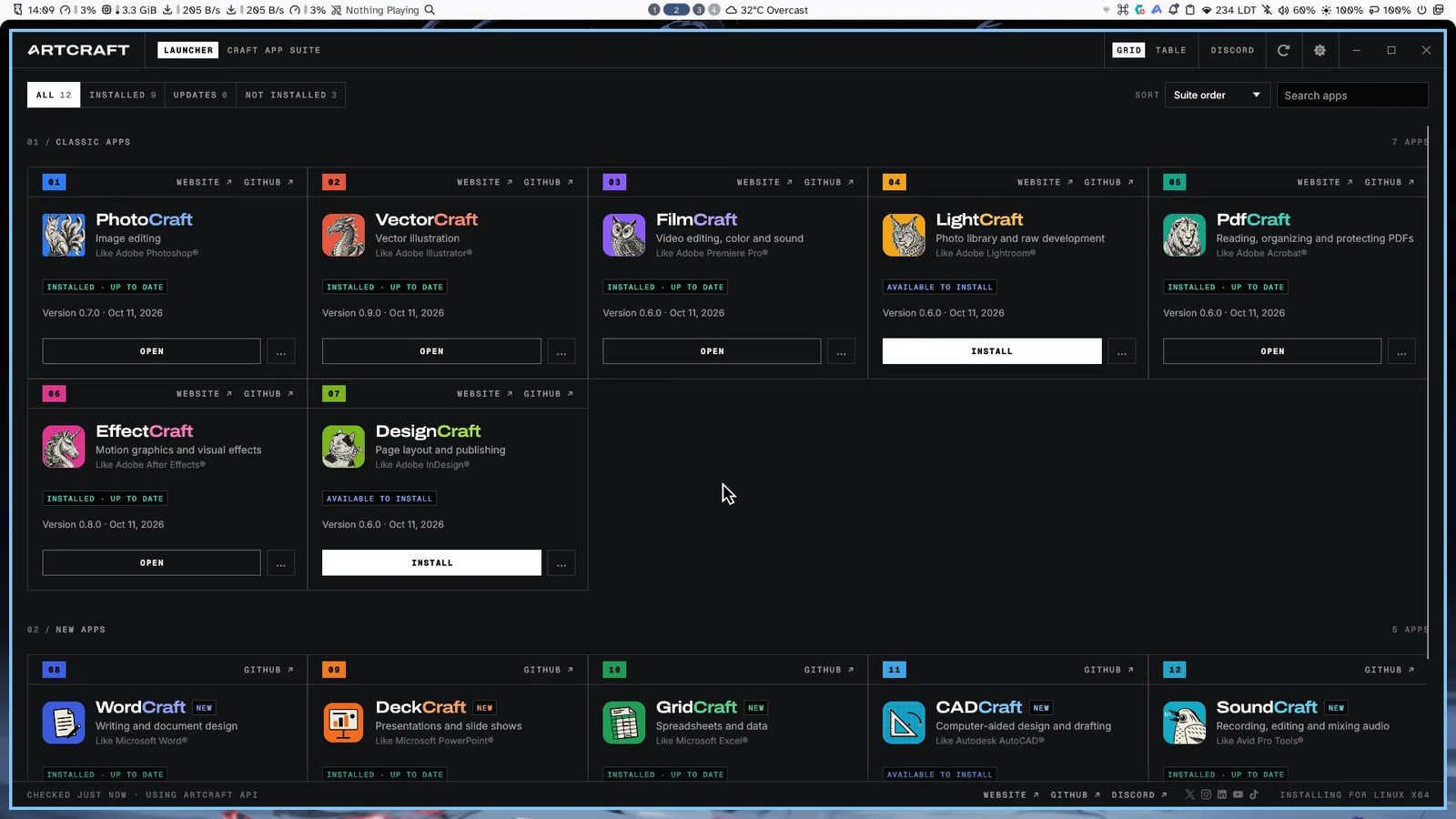Open EffectCraft app
This screenshot has height=819, width=1456.
coord(151,563)
